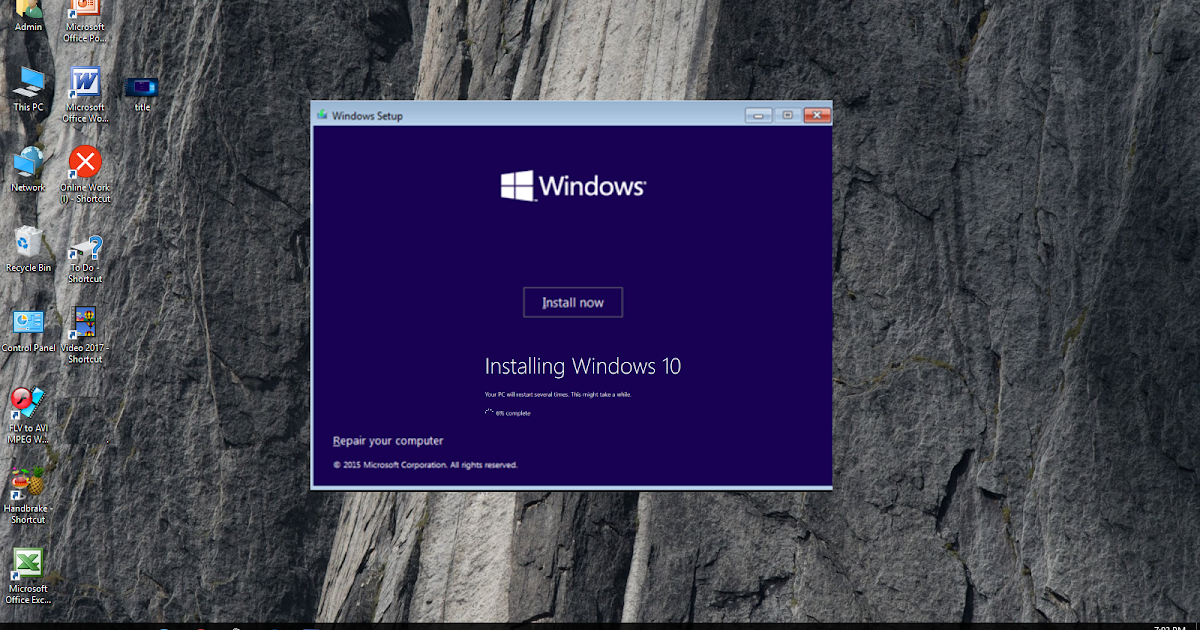Click the Windows Setup title bar icon
Viewport: 1200px width, 630px height.
tap(320, 114)
